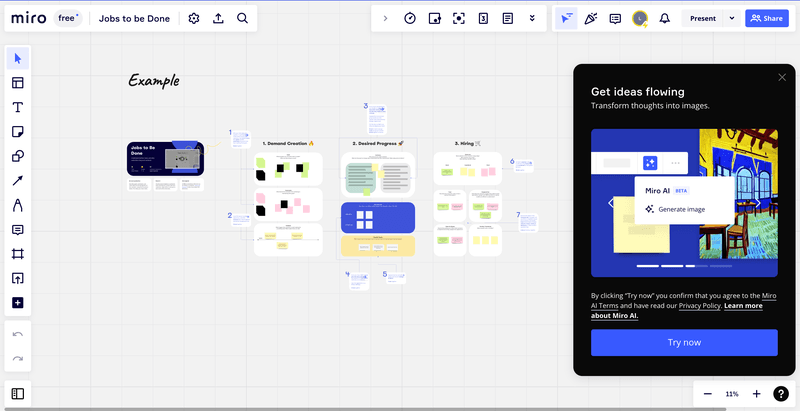Image resolution: width=800 pixels, height=411 pixels.
Task: Select the Sticky note tool
Action: tap(18, 132)
